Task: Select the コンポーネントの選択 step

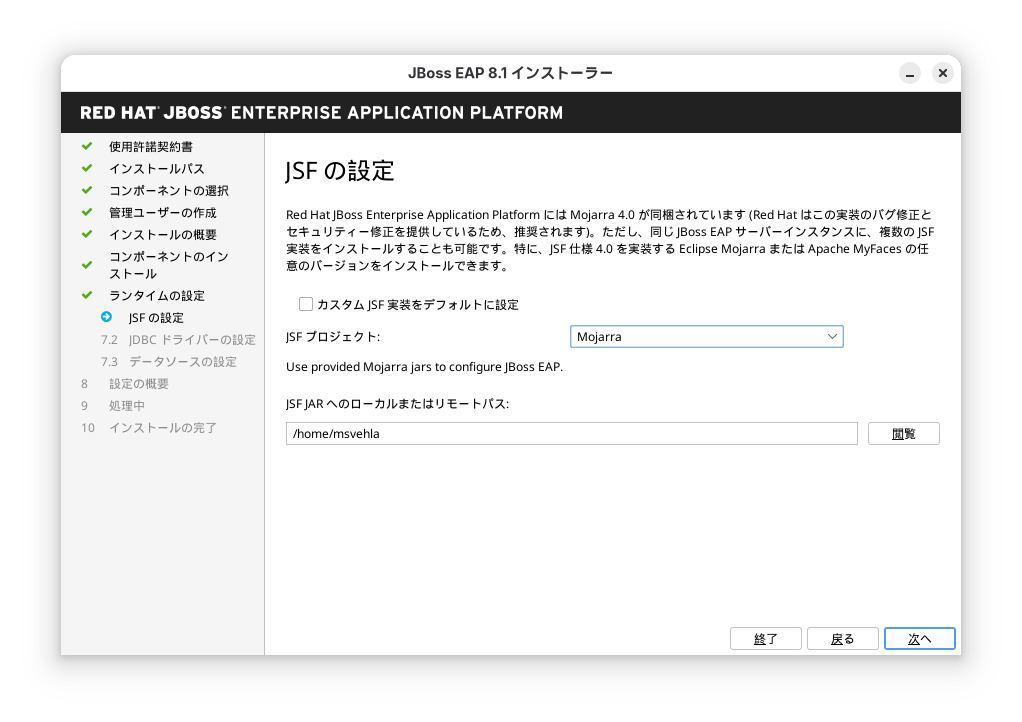Action: pyautogui.click(x=169, y=191)
